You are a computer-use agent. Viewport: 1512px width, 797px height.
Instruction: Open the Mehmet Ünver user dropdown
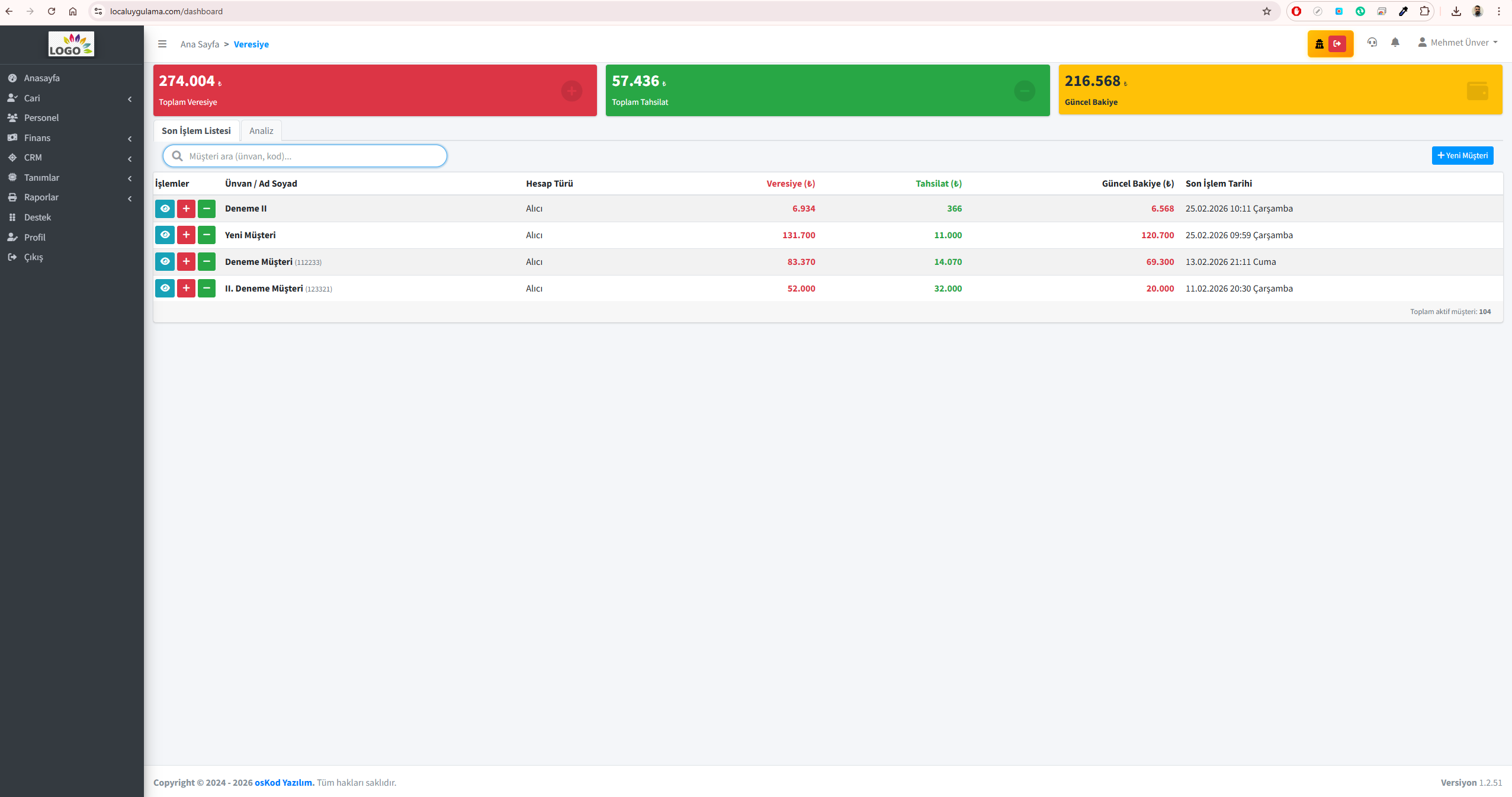pos(1458,43)
